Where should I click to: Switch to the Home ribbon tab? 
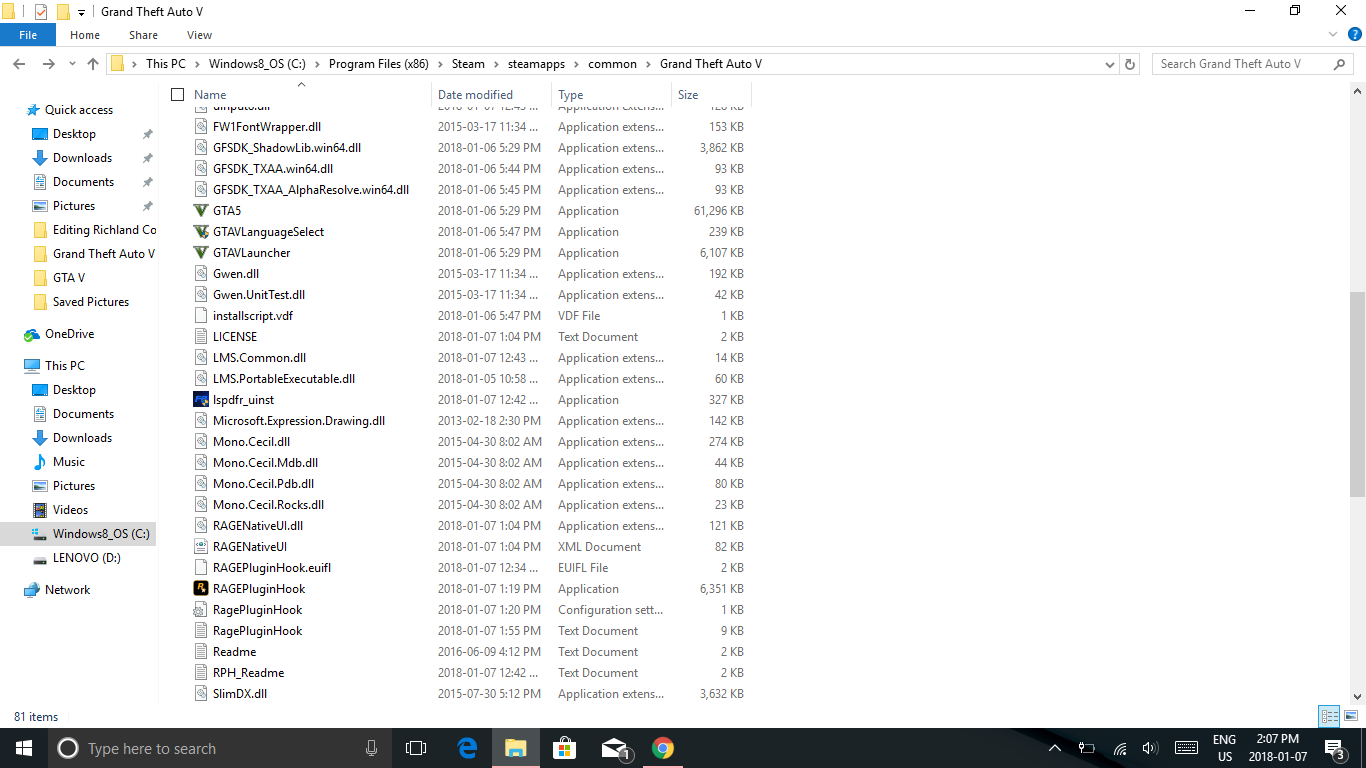coord(85,35)
